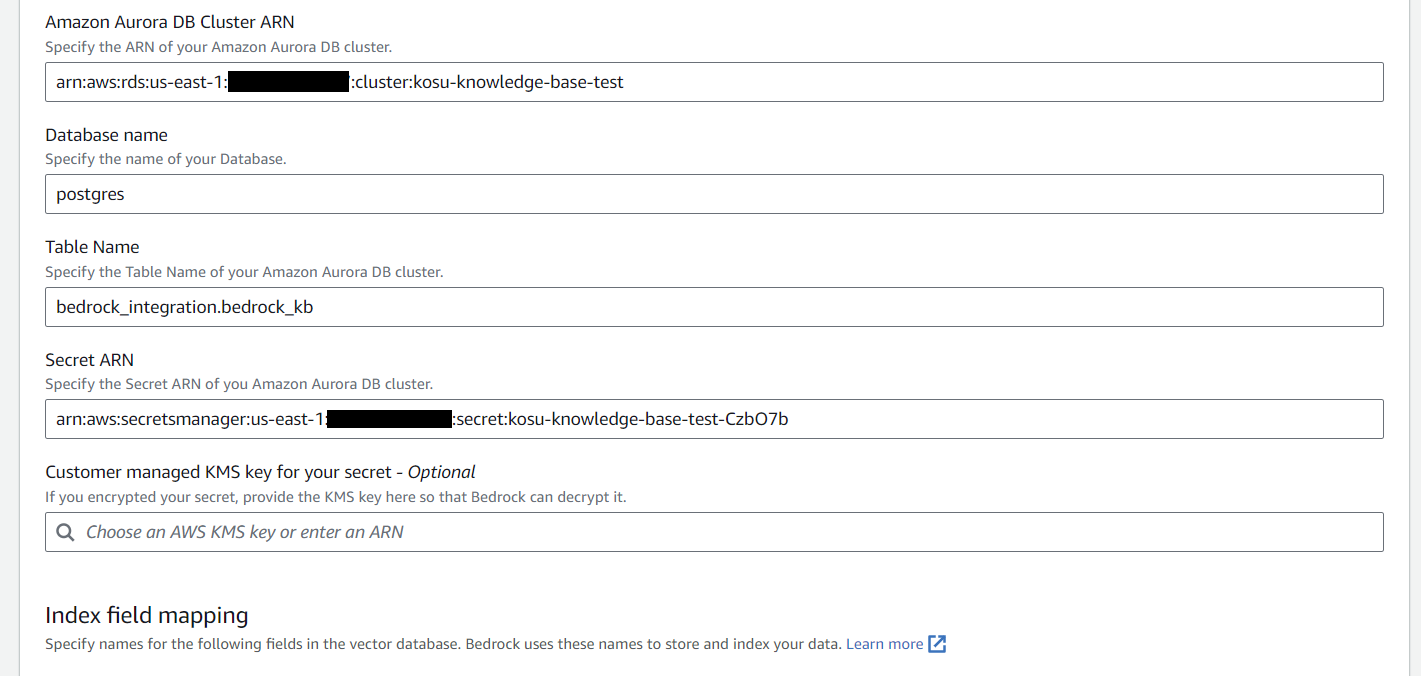Click the Secret ARN label
Screen dimensions: 1421x676
tap(89, 359)
